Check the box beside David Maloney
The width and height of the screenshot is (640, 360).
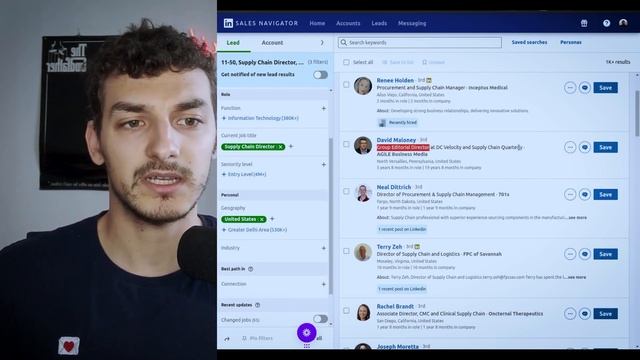pos(346,144)
